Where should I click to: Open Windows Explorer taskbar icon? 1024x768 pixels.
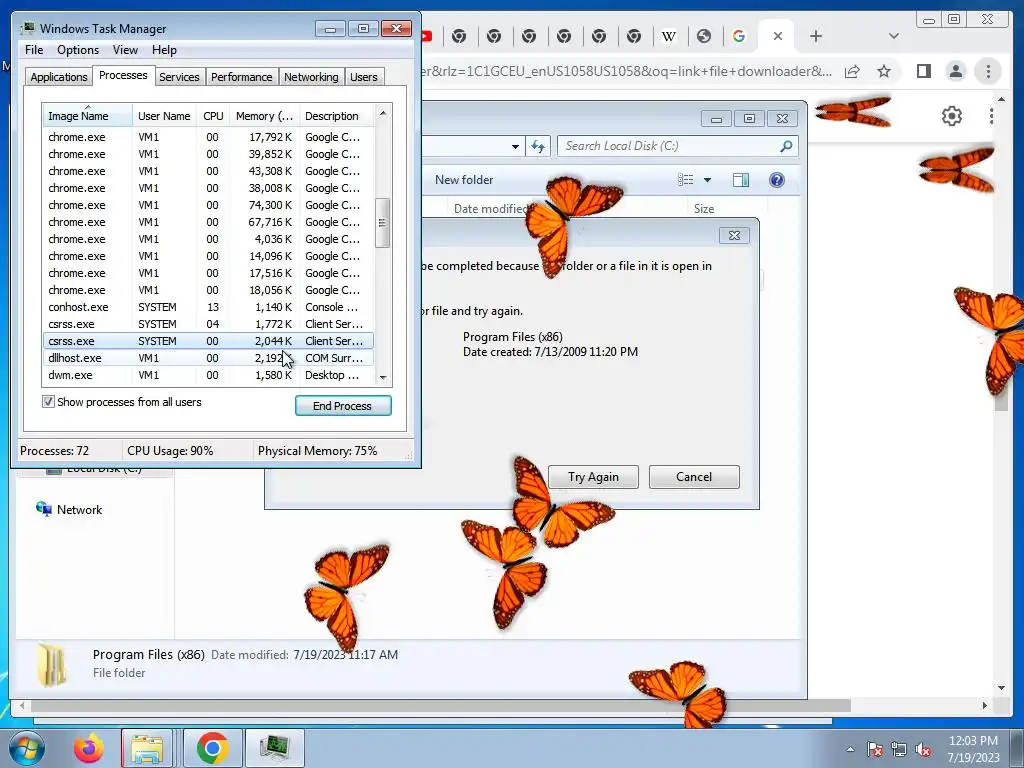147,748
